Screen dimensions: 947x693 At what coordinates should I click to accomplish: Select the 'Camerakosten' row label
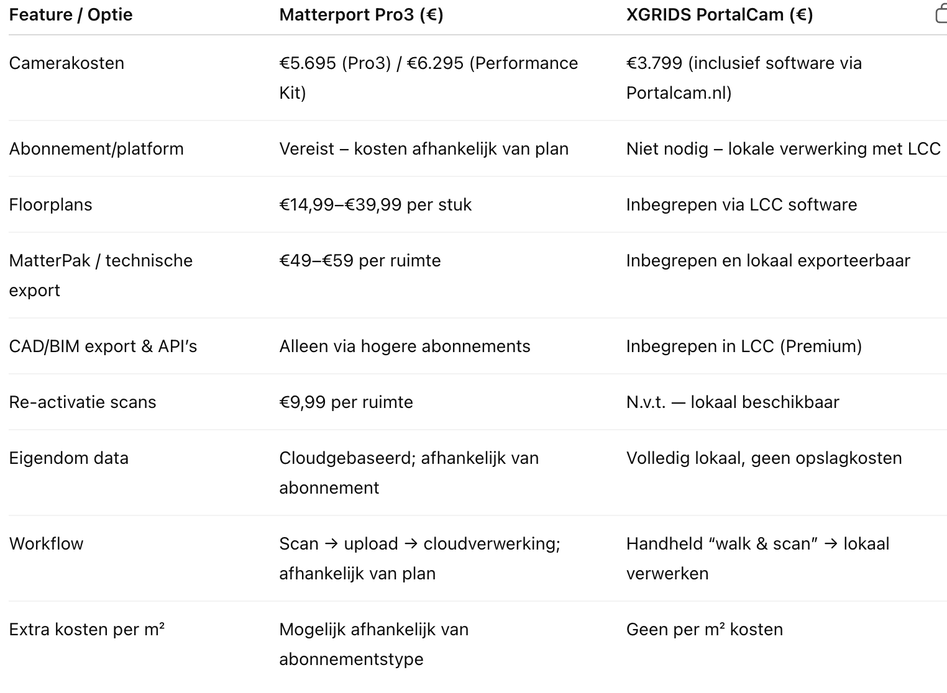[x=66, y=63]
